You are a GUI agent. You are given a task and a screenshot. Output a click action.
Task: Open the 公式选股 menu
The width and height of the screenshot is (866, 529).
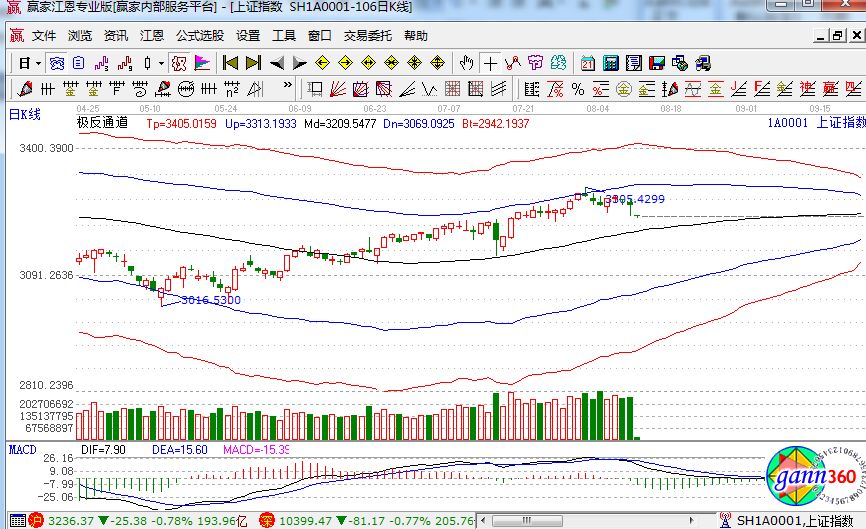point(200,36)
